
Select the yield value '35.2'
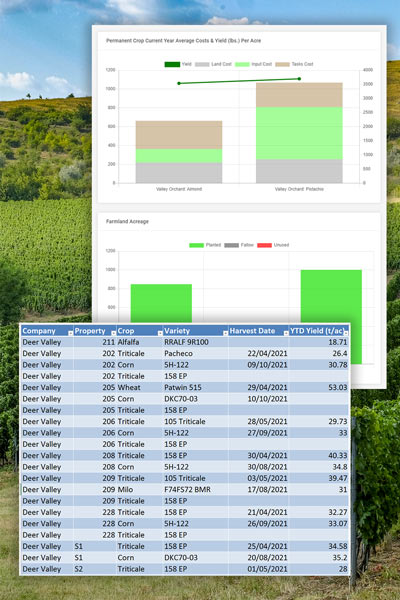319,558
